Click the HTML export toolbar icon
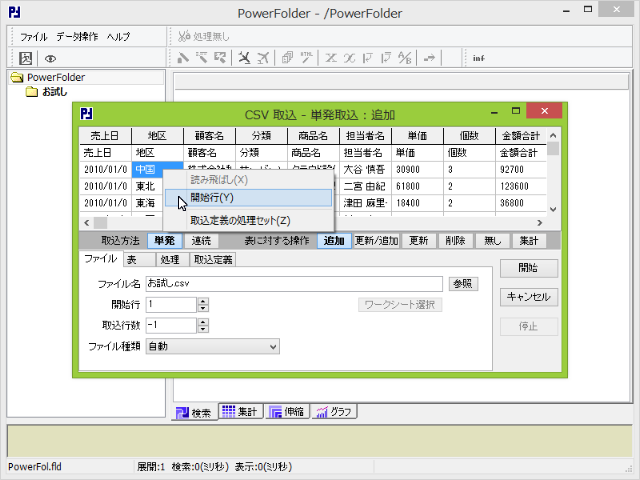This screenshot has width=640, height=480. [306, 58]
